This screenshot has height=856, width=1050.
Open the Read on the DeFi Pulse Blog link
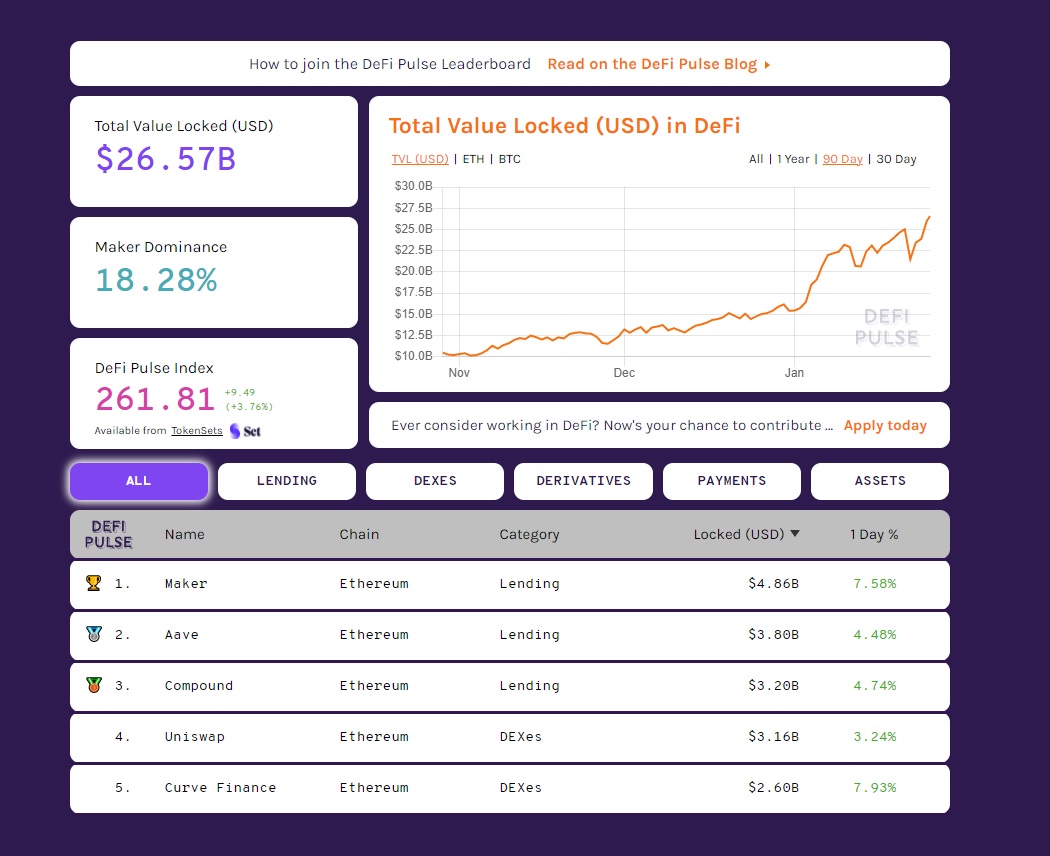click(652, 64)
